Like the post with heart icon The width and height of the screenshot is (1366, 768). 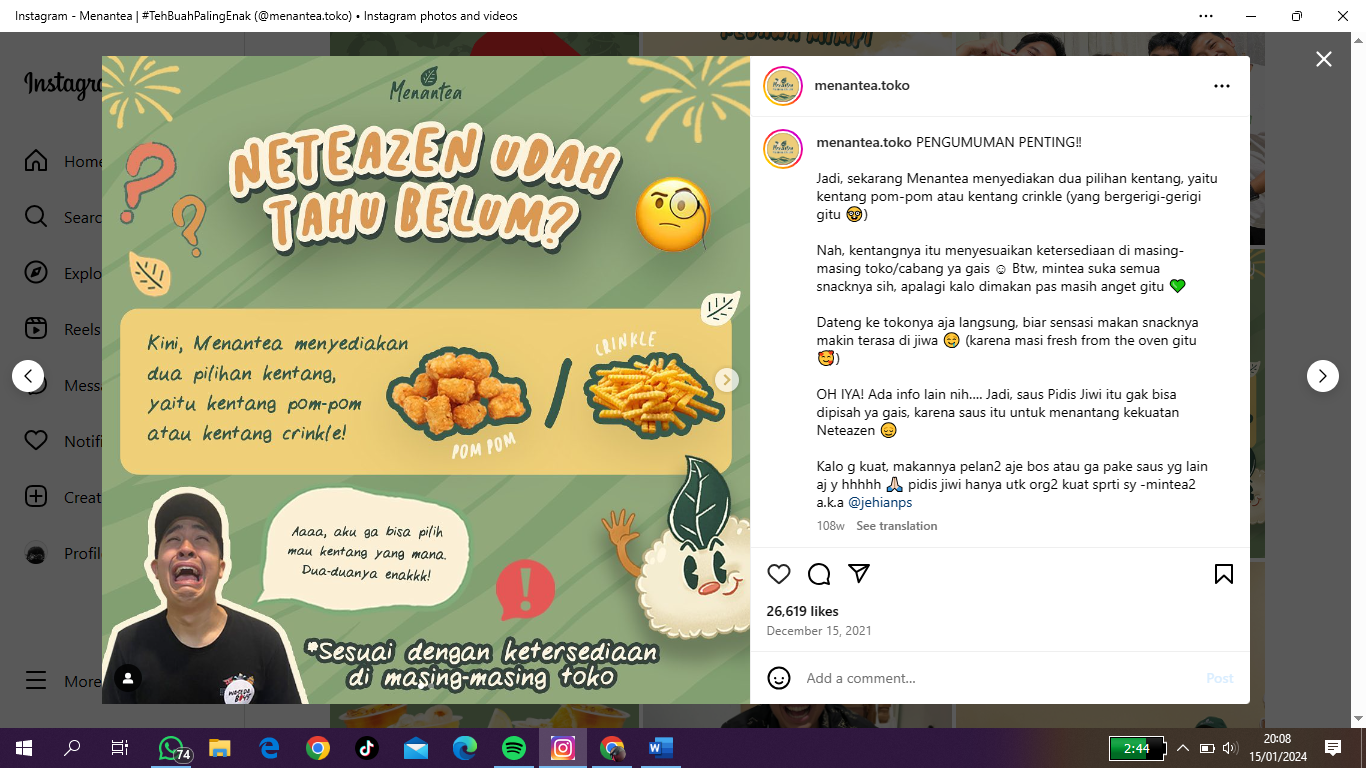click(779, 574)
